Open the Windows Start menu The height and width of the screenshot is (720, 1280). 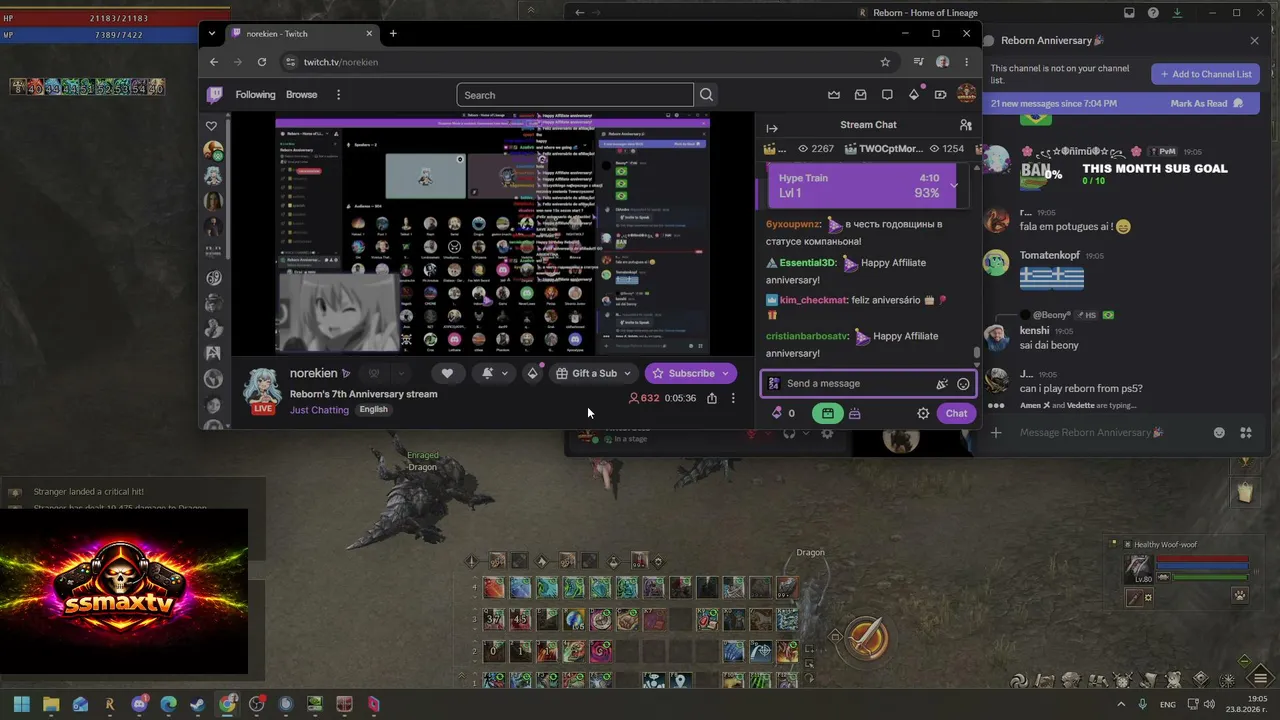coord(21,704)
